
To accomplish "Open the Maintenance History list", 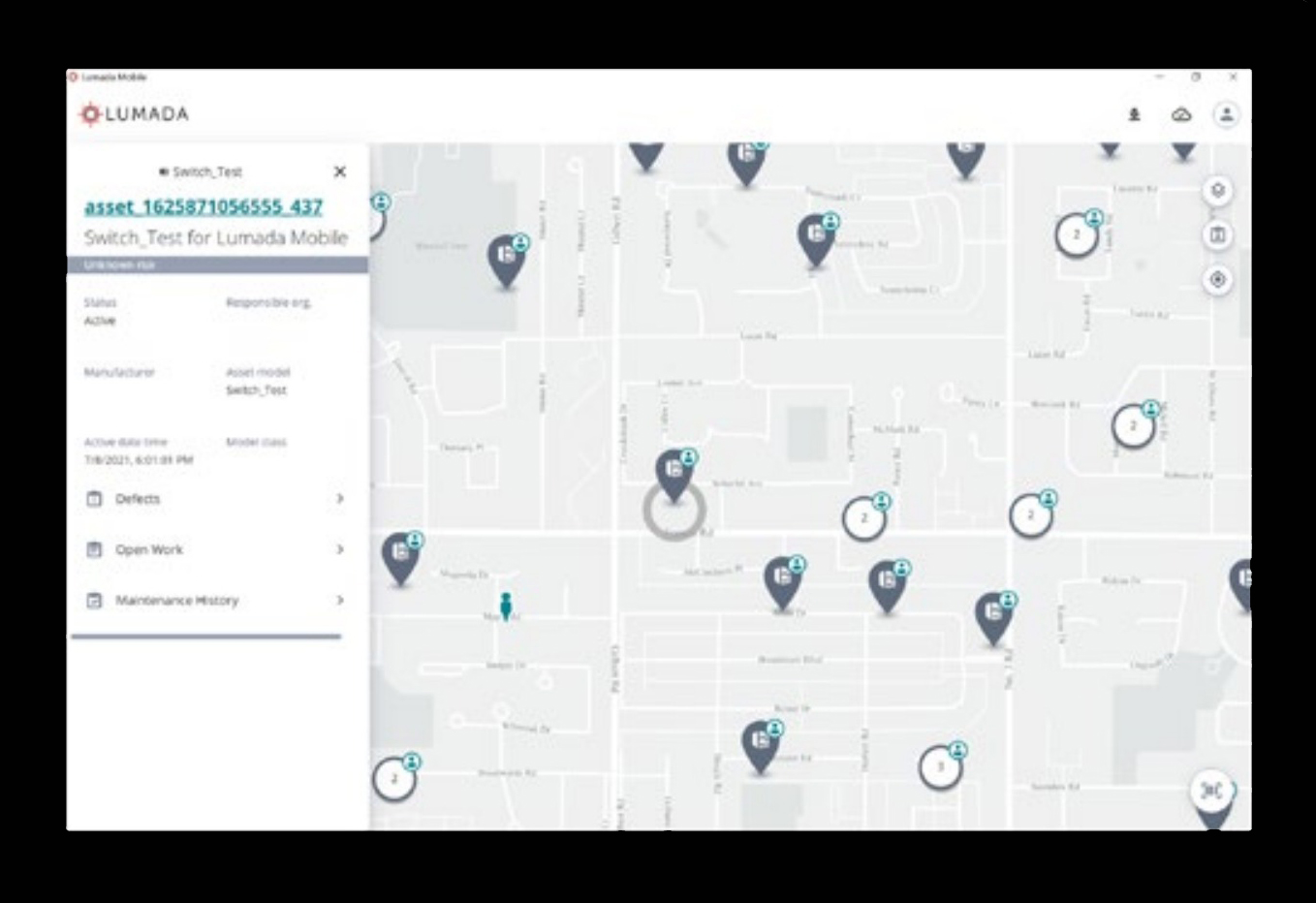I will 215,601.
